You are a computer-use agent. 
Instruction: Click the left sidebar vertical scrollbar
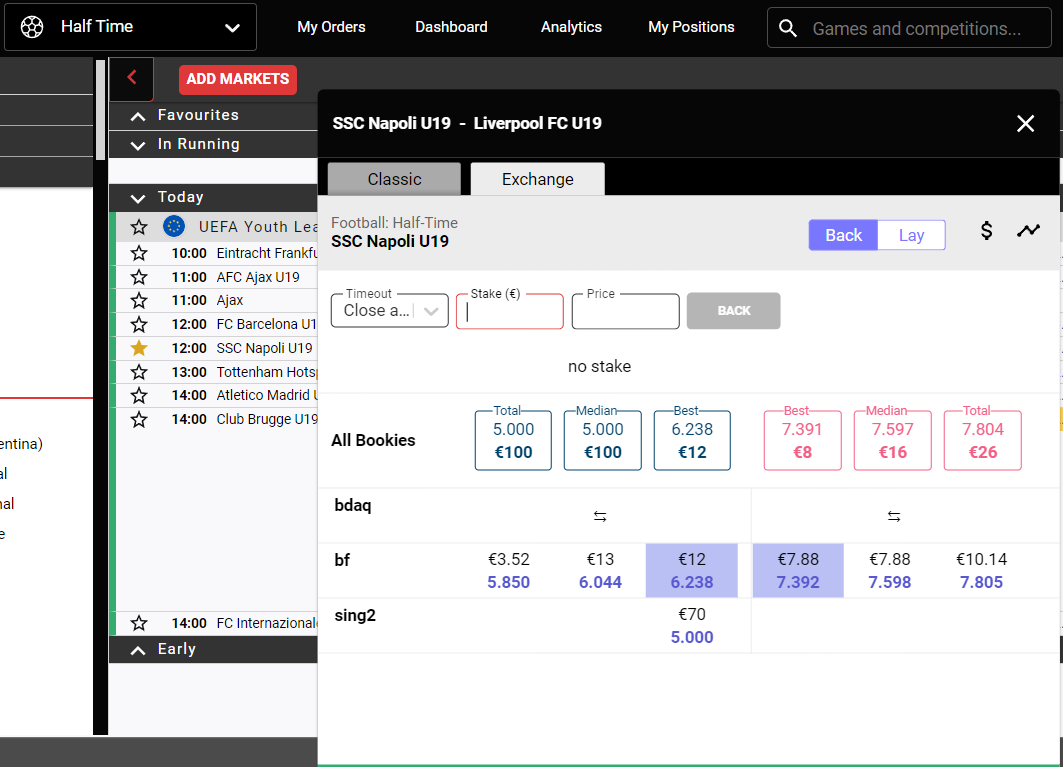pos(100,110)
